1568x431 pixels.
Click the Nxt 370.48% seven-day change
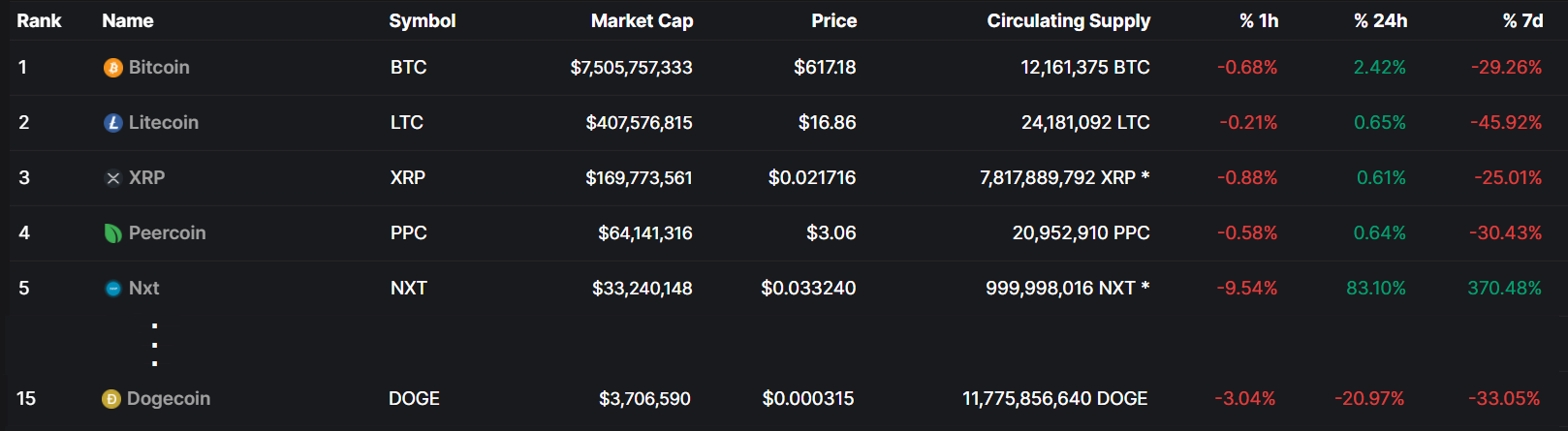pyautogui.click(x=1504, y=289)
